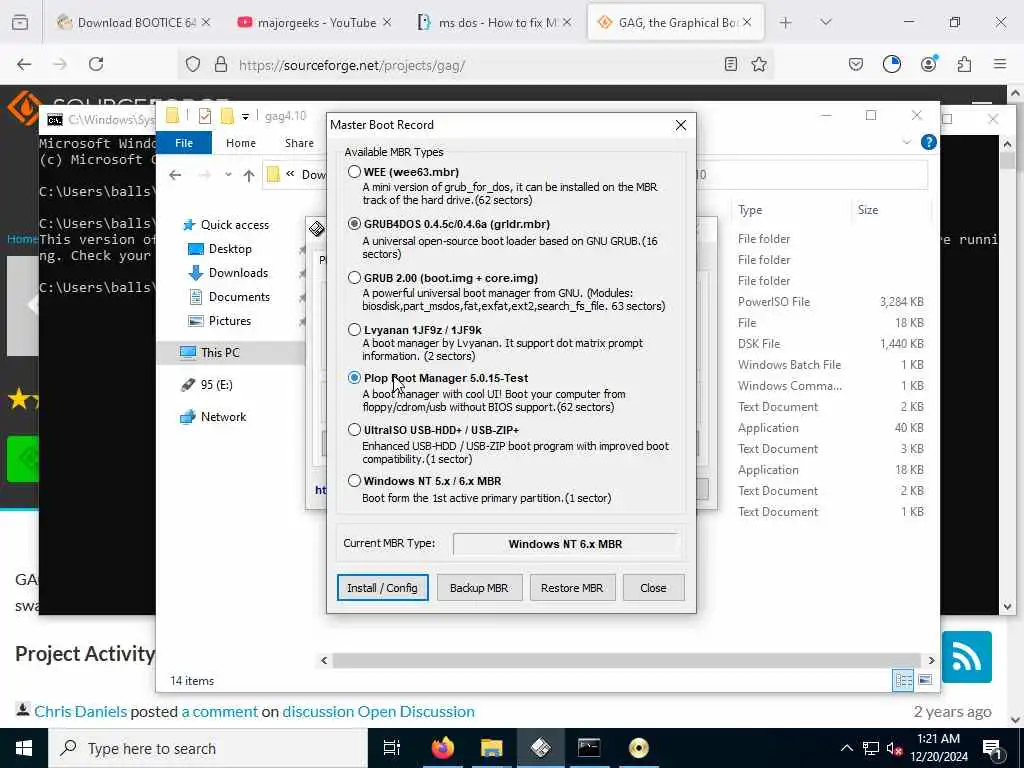Choose GRUB 2.00 (boot.img + core.img)
This screenshot has height=768, width=1024.
pos(354,278)
